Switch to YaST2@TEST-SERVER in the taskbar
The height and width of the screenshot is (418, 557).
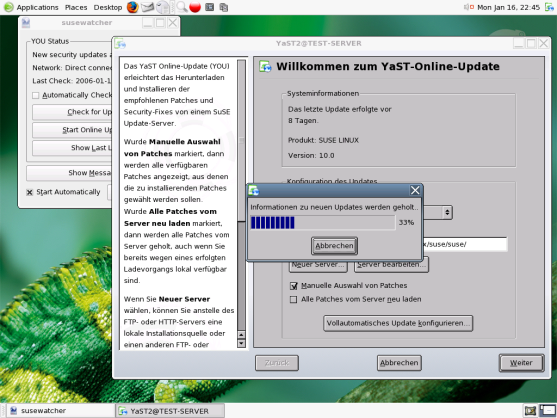(x=170, y=411)
